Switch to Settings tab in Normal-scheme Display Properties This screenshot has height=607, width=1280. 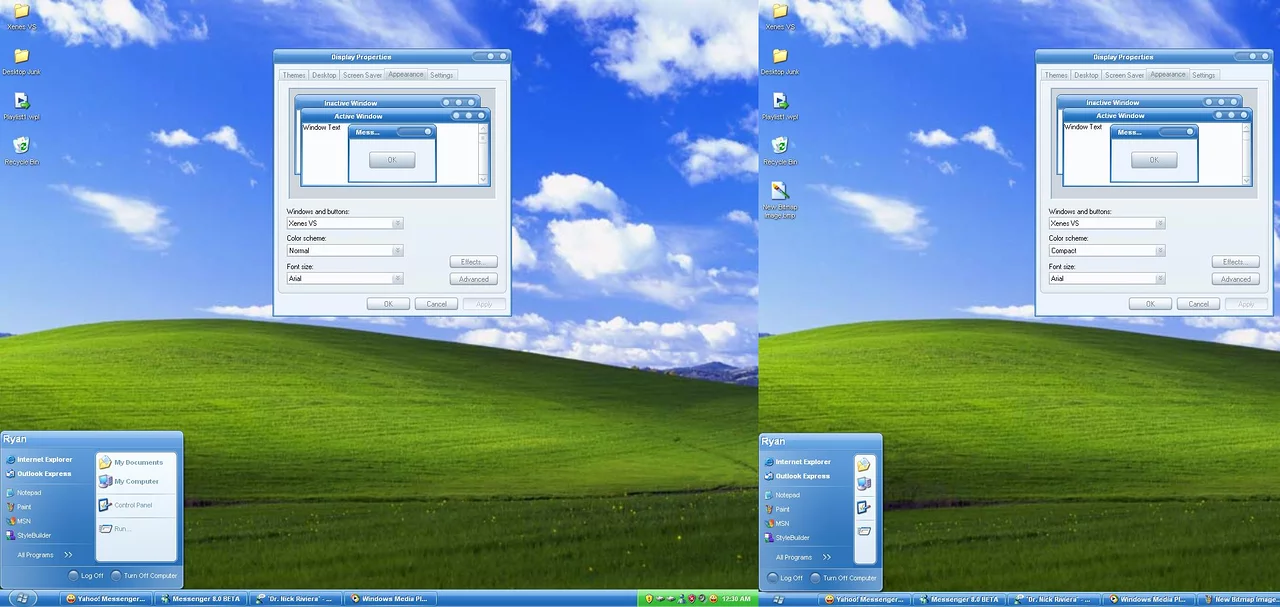coord(442,75)
